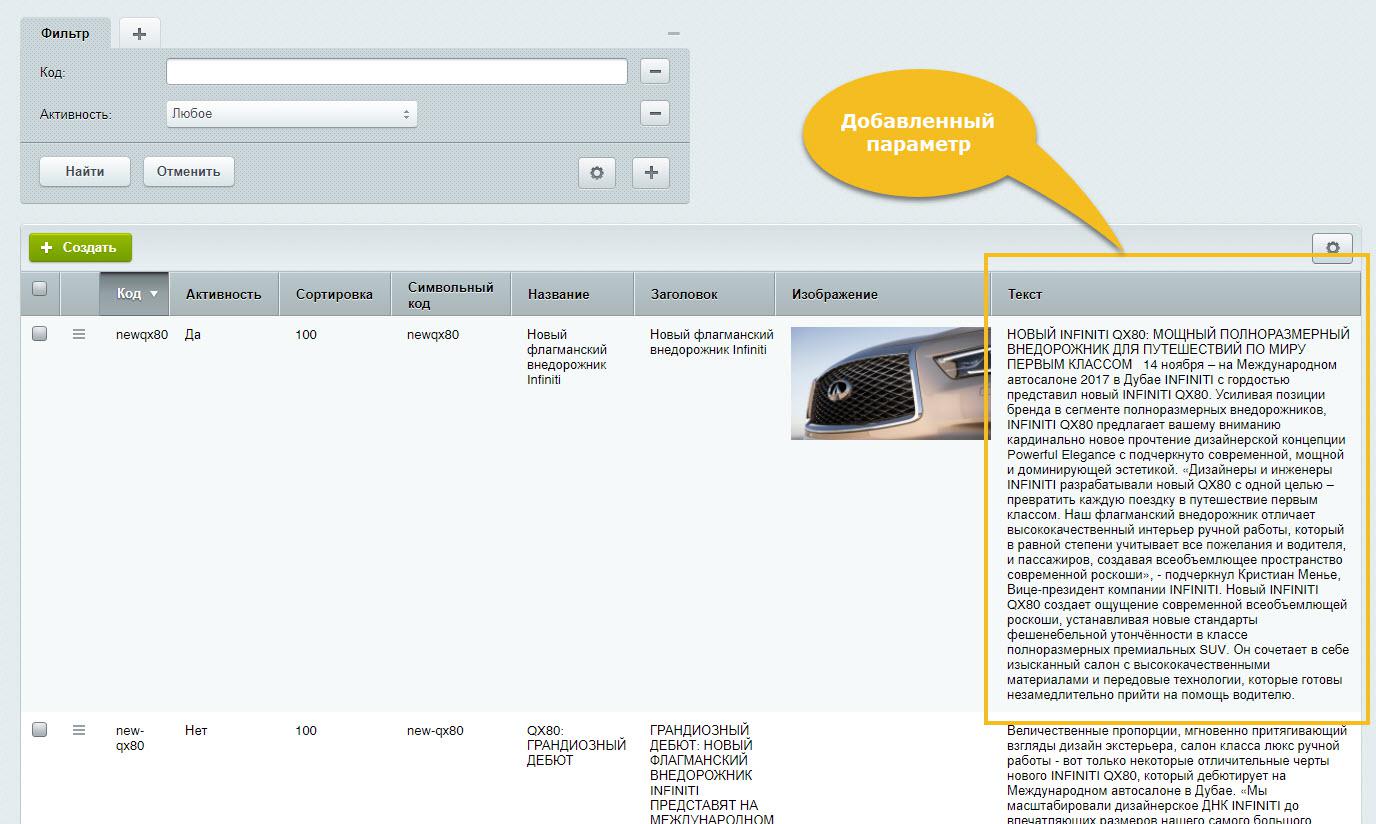Toggle sort arrow on Код column
1376x824 pixels.
(153, 294)
